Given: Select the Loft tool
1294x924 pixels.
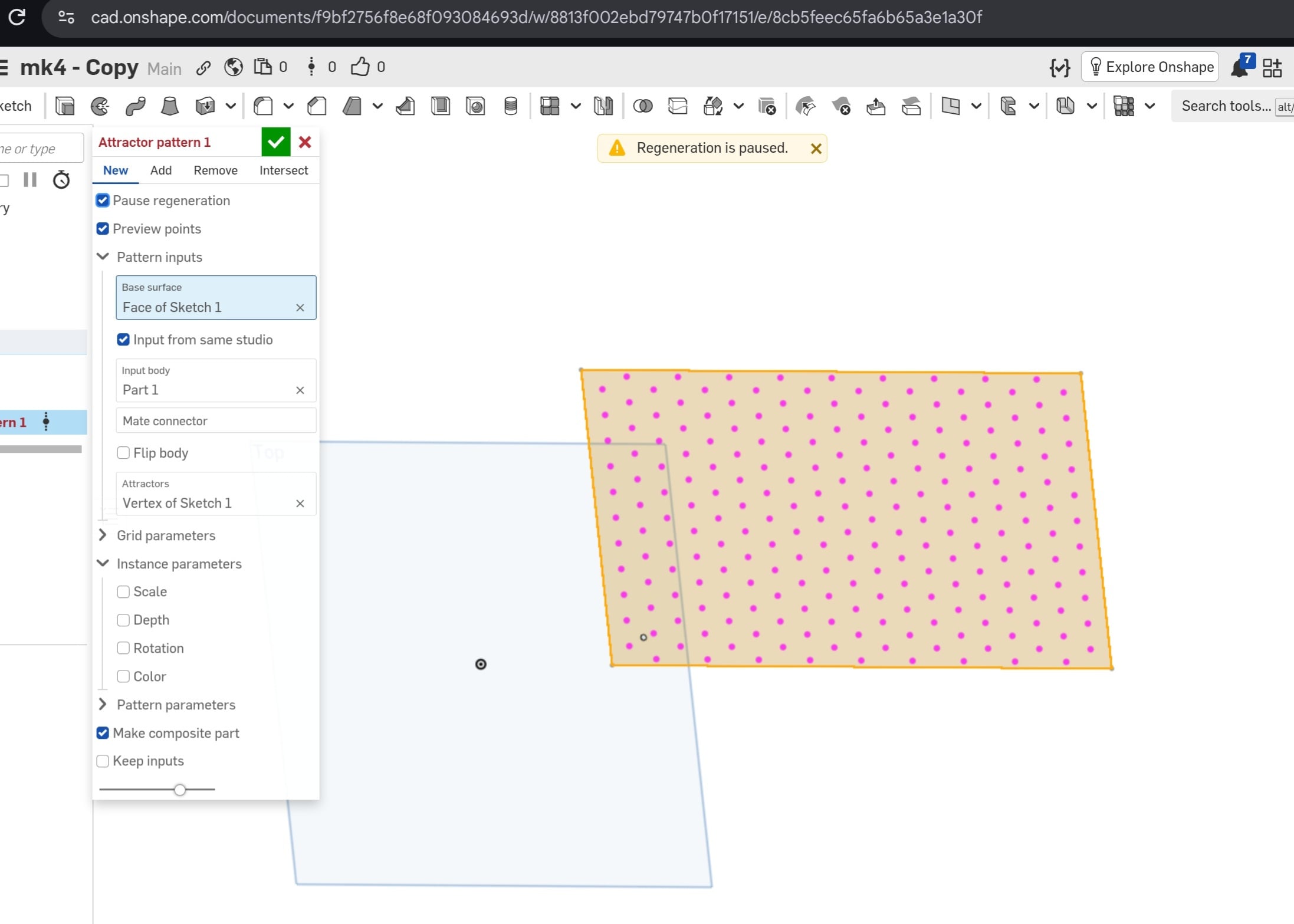Looking at the screenshot, I should 170,106.
